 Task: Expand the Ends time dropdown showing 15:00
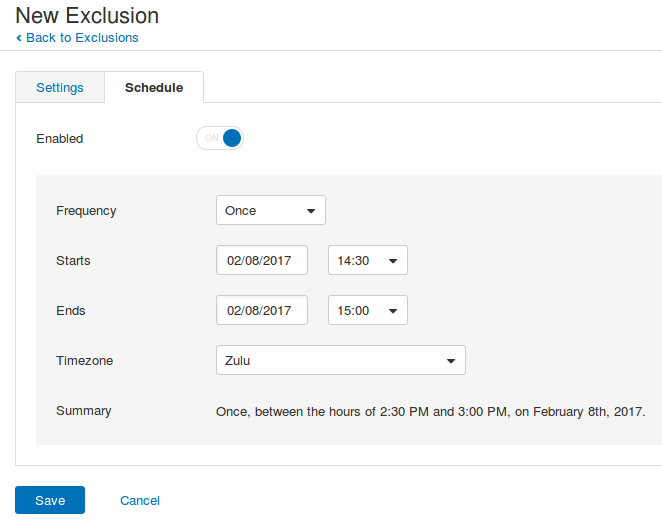click(x=368, y=310)
